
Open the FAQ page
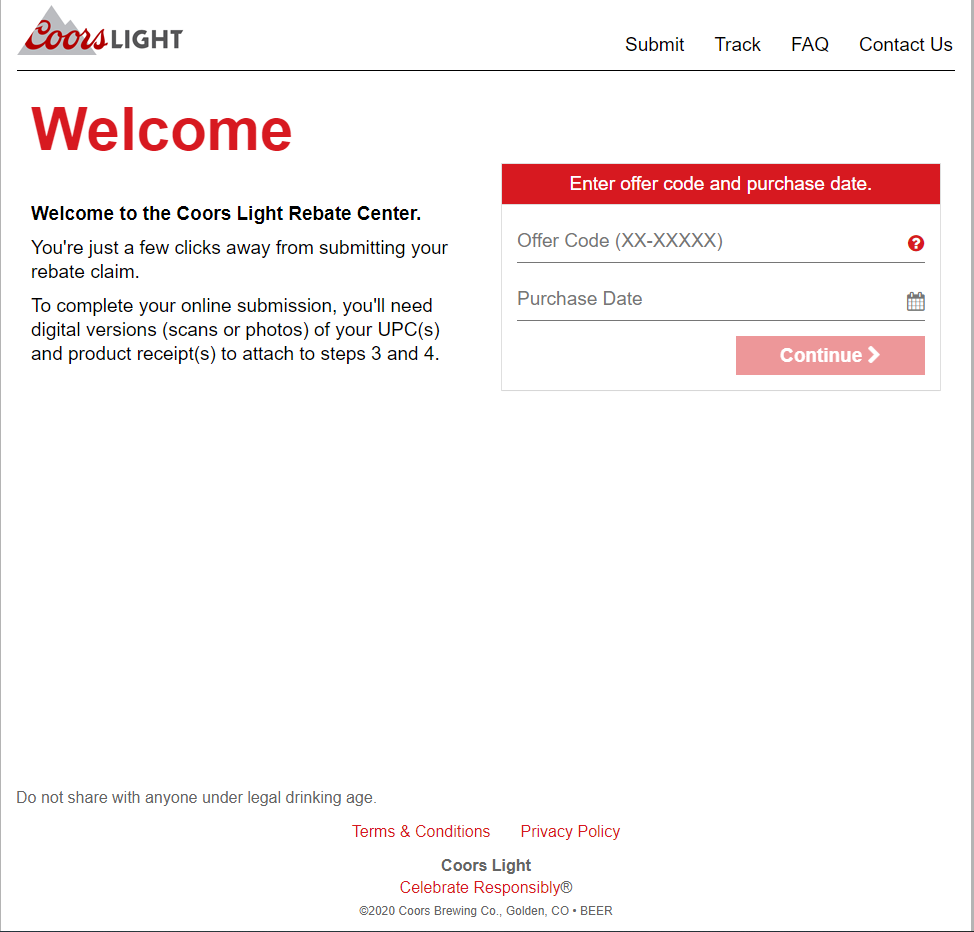[809, 45]
